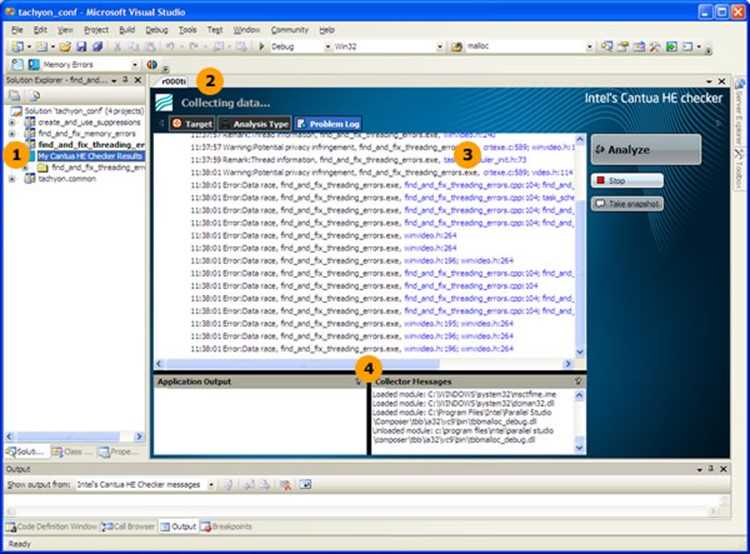Select the r000ti document tab
750x554 pixels.
click(x=173, y=82)
